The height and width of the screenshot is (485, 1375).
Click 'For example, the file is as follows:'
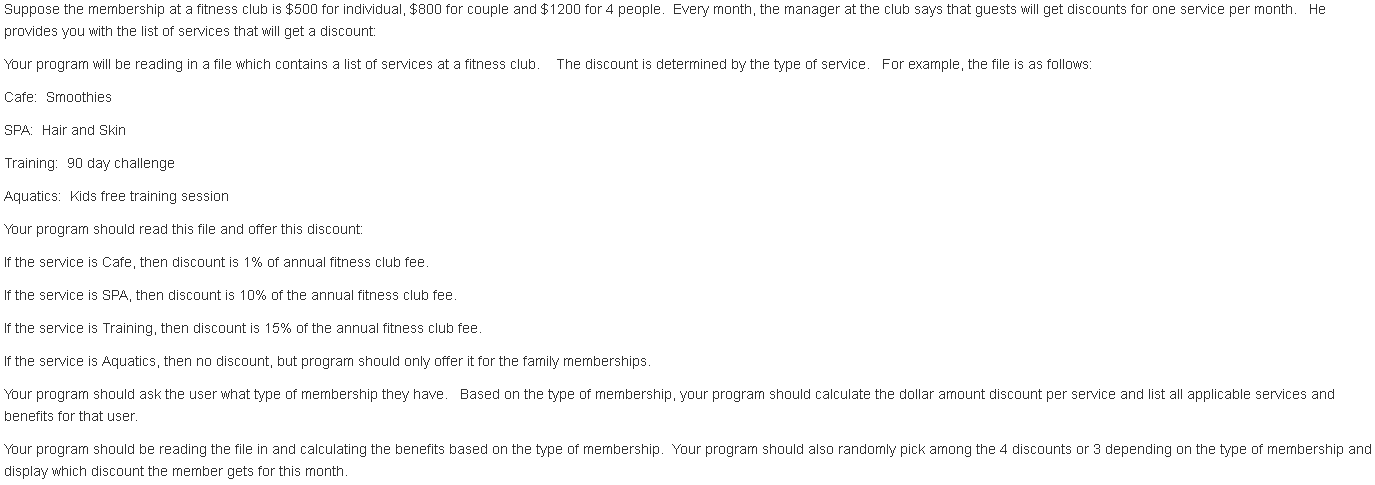coord(986,64)
